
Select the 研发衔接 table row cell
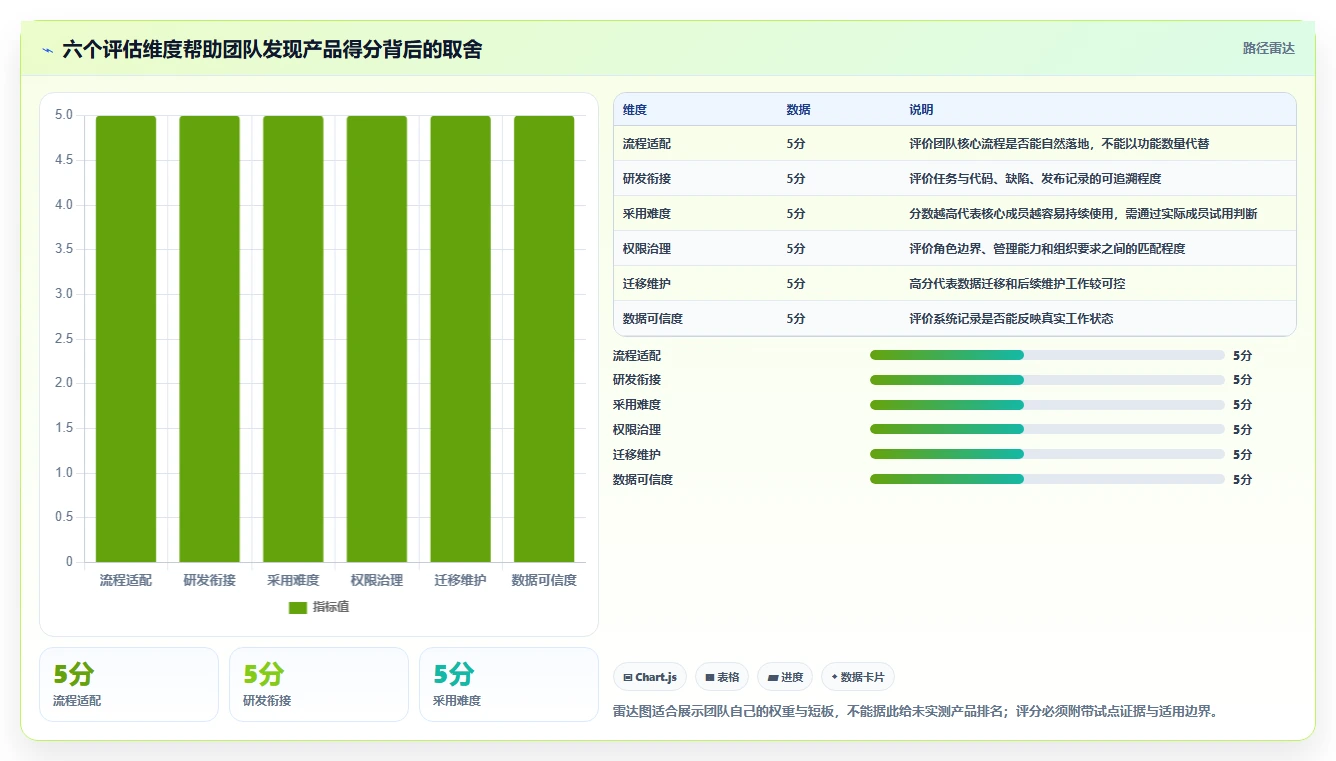click(647, 179)
